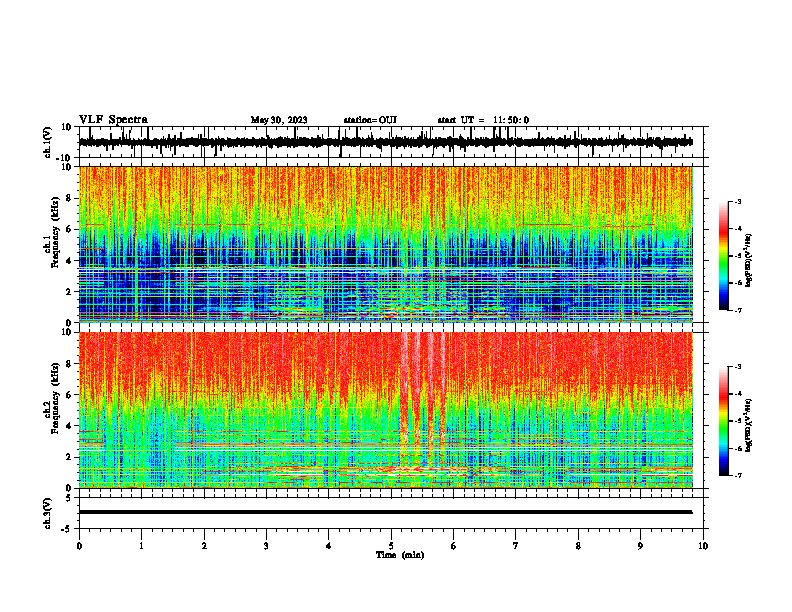Click the 'station=OUI' header label
Image resolution: width=792 pixels, height=612 pixels.
(x=370, y=120)
